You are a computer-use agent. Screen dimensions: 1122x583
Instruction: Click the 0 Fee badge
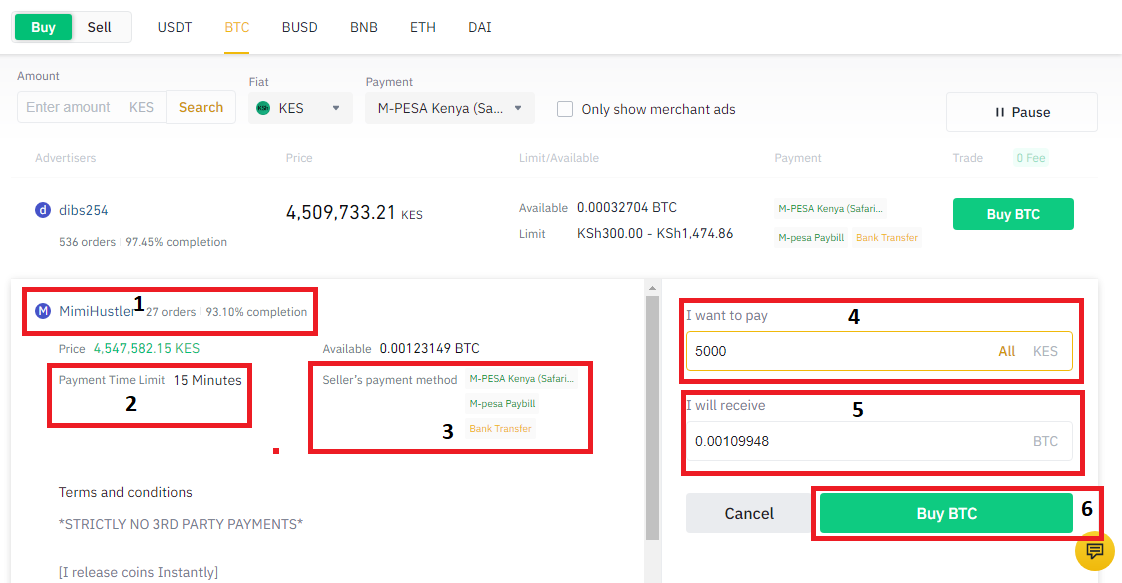click(x=1030, y=158)
